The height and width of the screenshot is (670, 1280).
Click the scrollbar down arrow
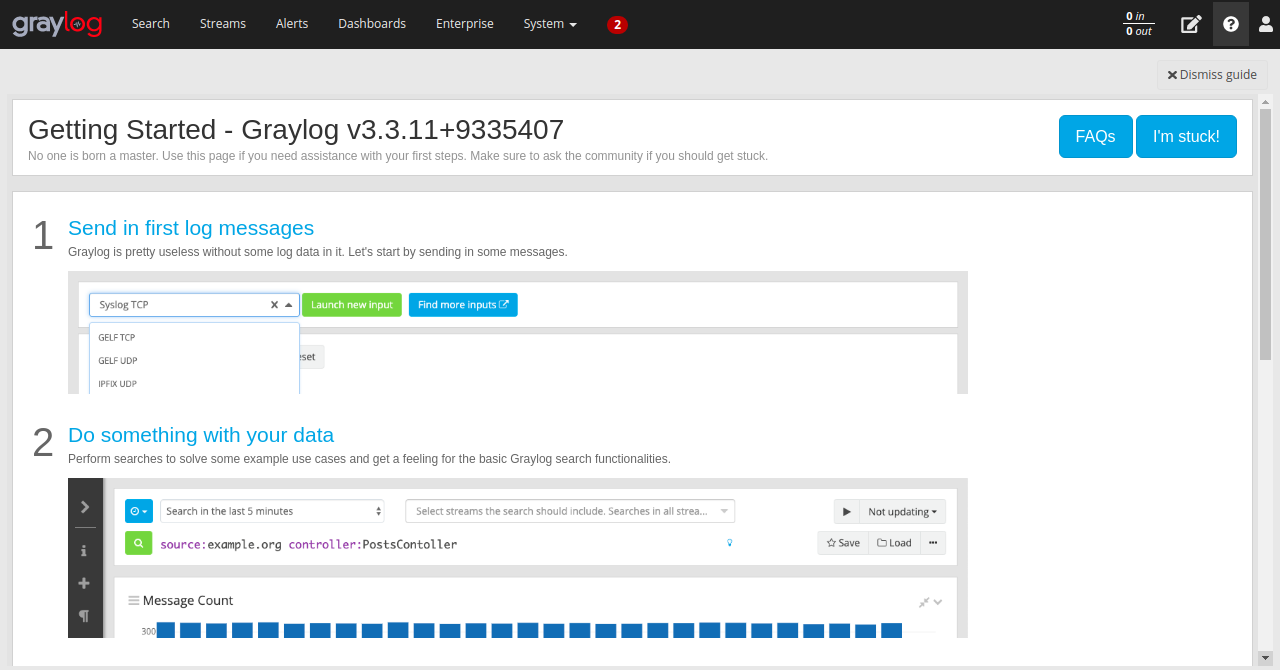[x=1266, y=659]
